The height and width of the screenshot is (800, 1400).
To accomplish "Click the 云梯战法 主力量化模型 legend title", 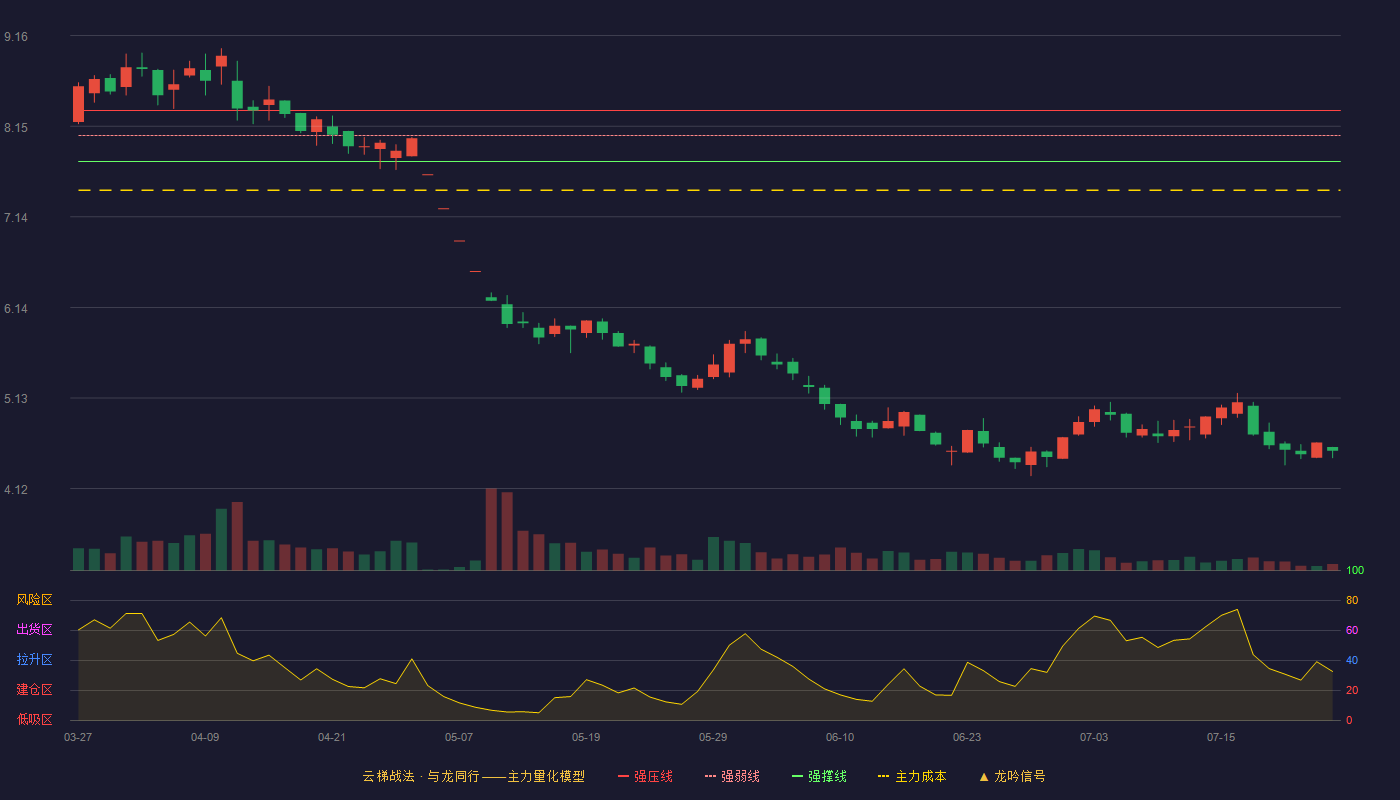I will [x=473, y=776].
